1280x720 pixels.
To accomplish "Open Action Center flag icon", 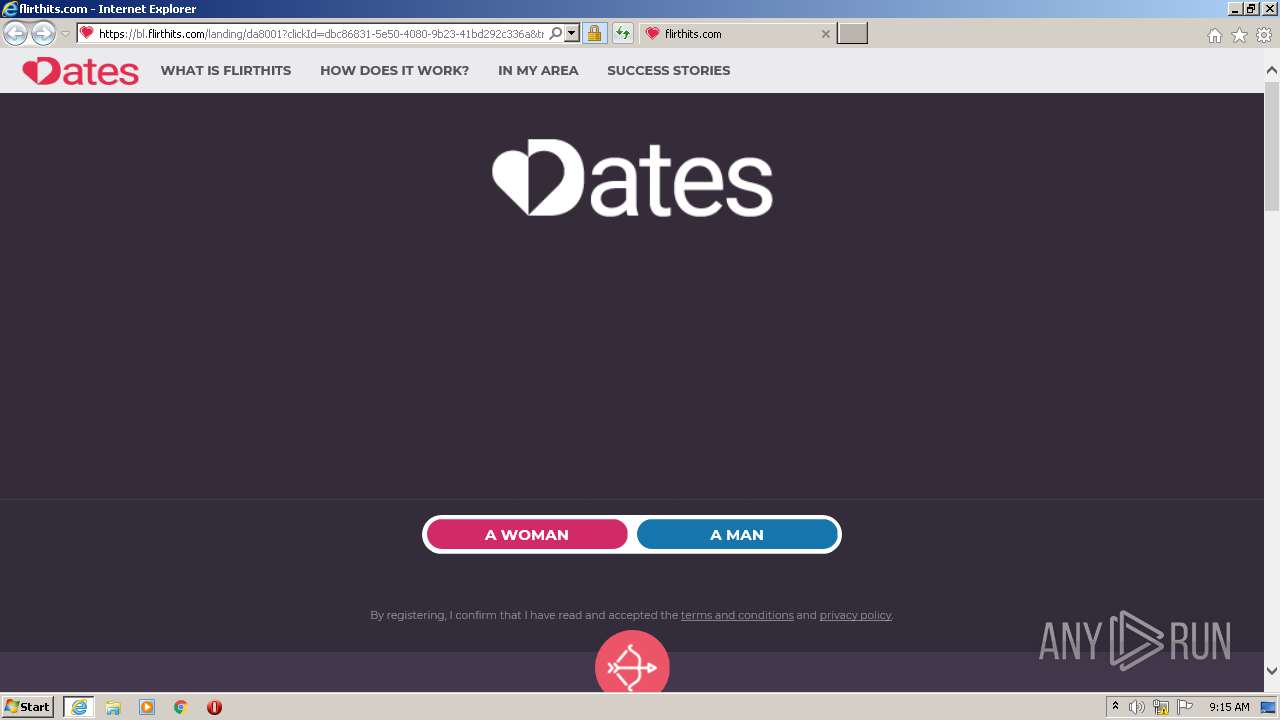I will [x=1185, y=707].
